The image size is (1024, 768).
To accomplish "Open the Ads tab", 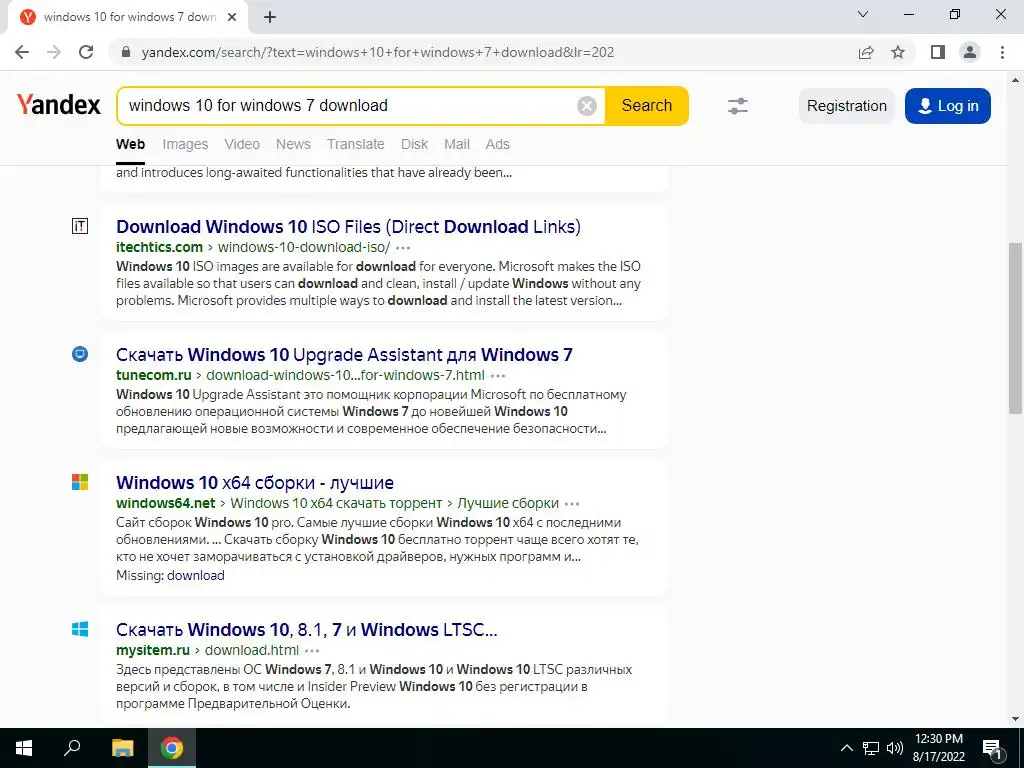I will [x=497, y=144].
